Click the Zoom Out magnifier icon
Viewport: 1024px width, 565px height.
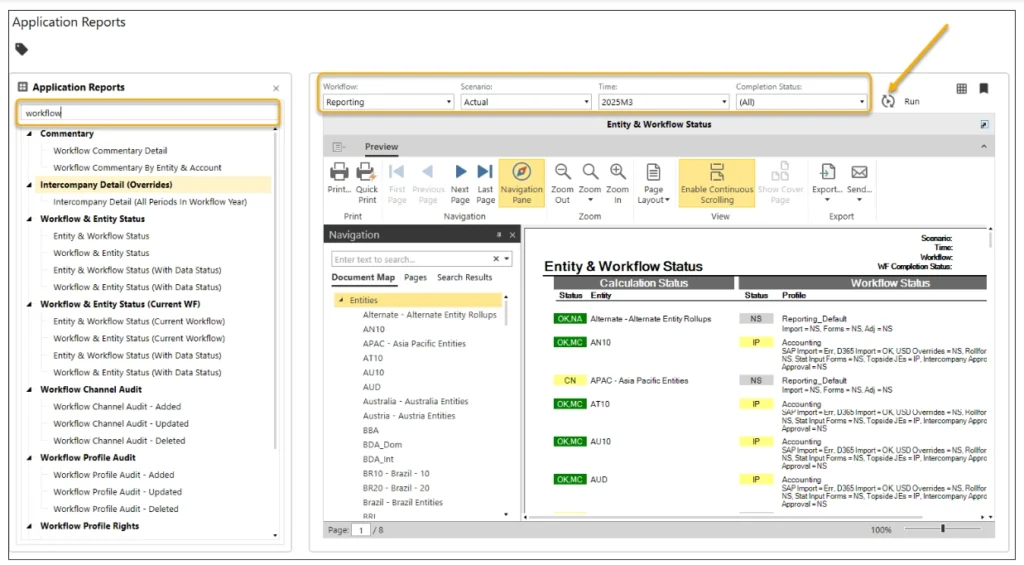(x=563, y=172)
